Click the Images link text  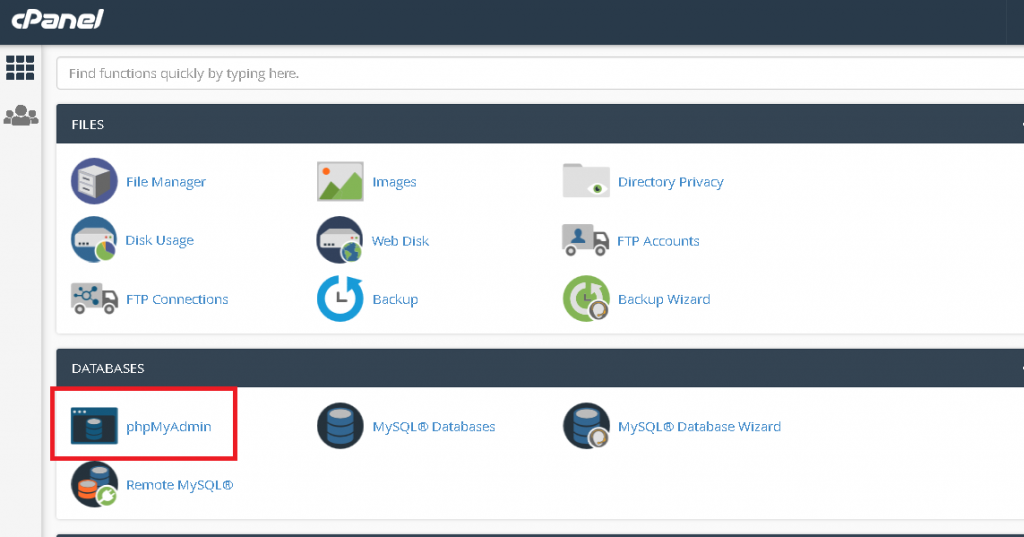(394, 182)
